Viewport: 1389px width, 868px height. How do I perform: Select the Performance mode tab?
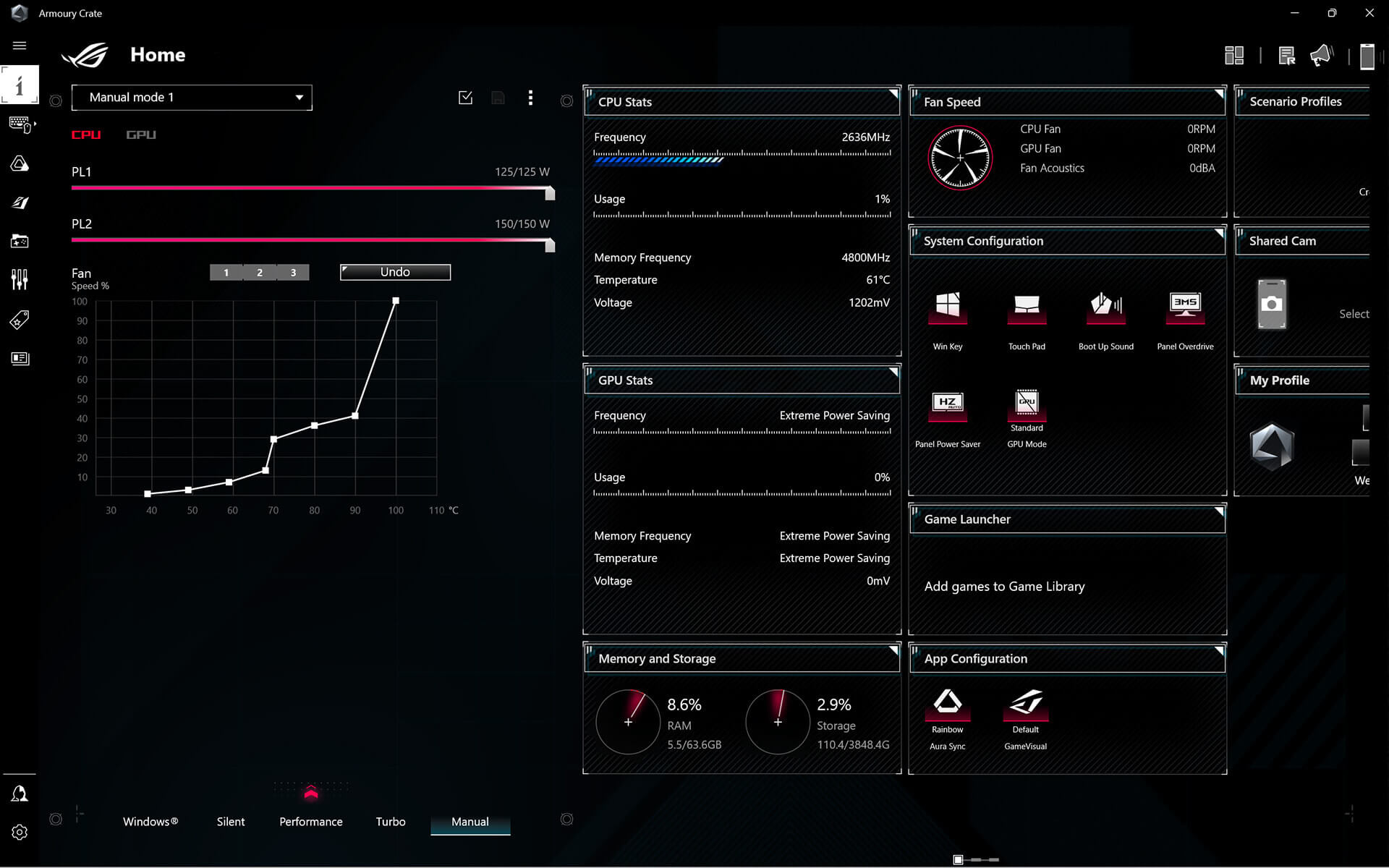pyautogui.click(x=310, y=821)
